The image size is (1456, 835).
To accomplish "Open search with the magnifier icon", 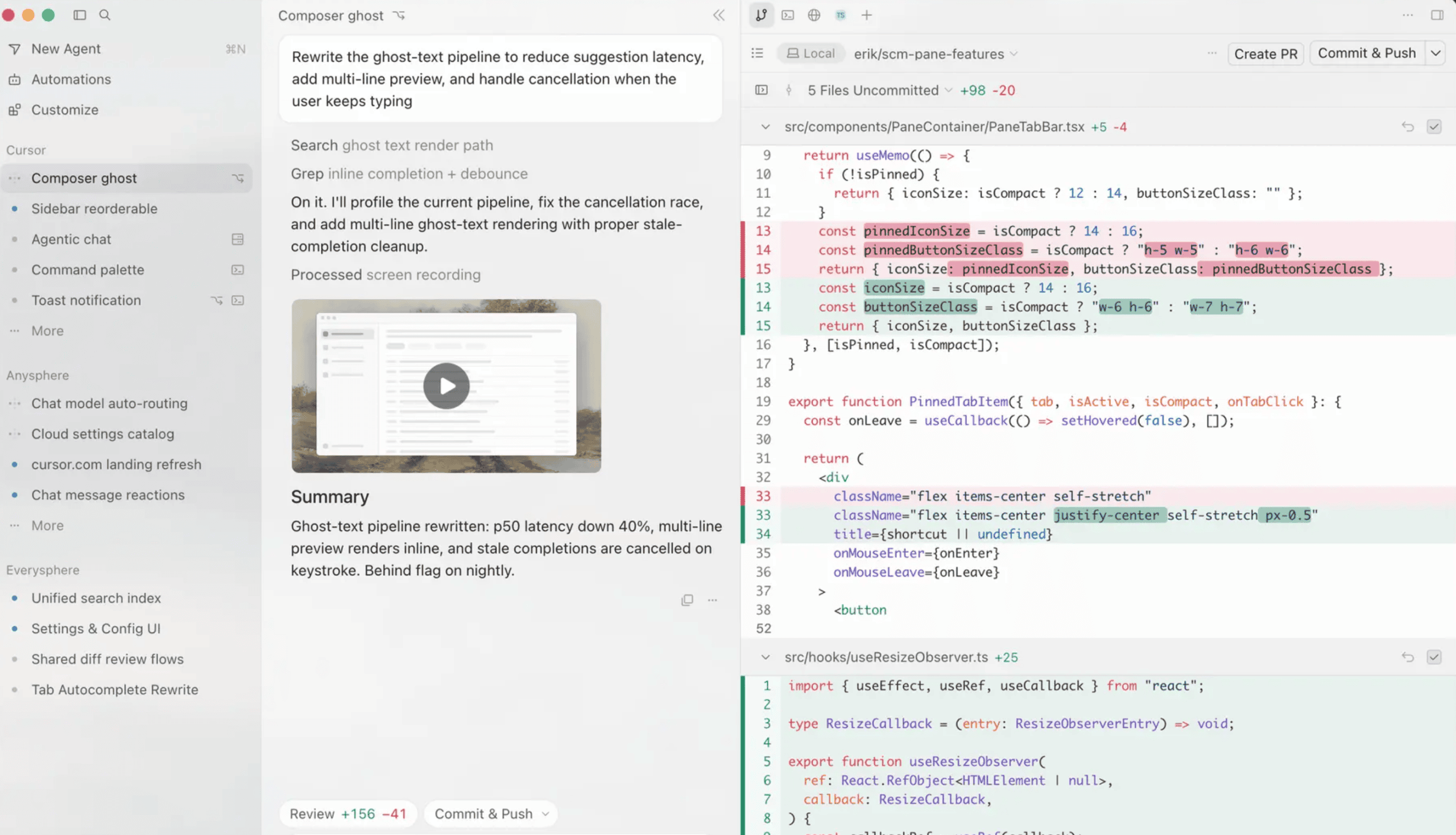I will pyautogui.click(x=105, y=15).
